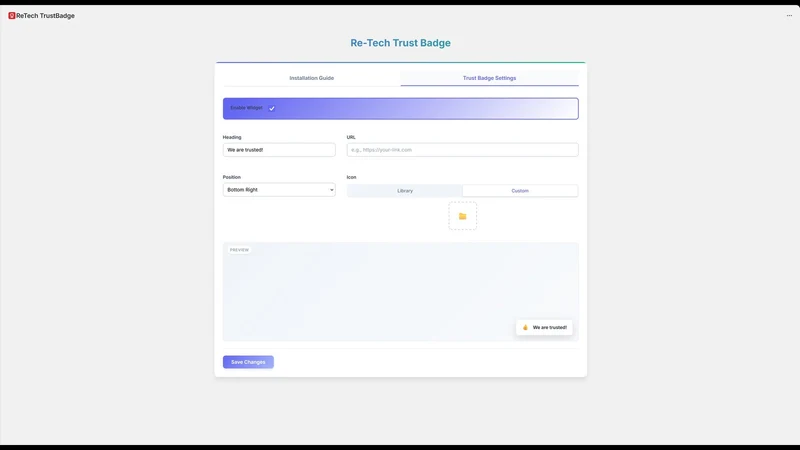Click the folder upload icon for custom icon

pos(462,216)
